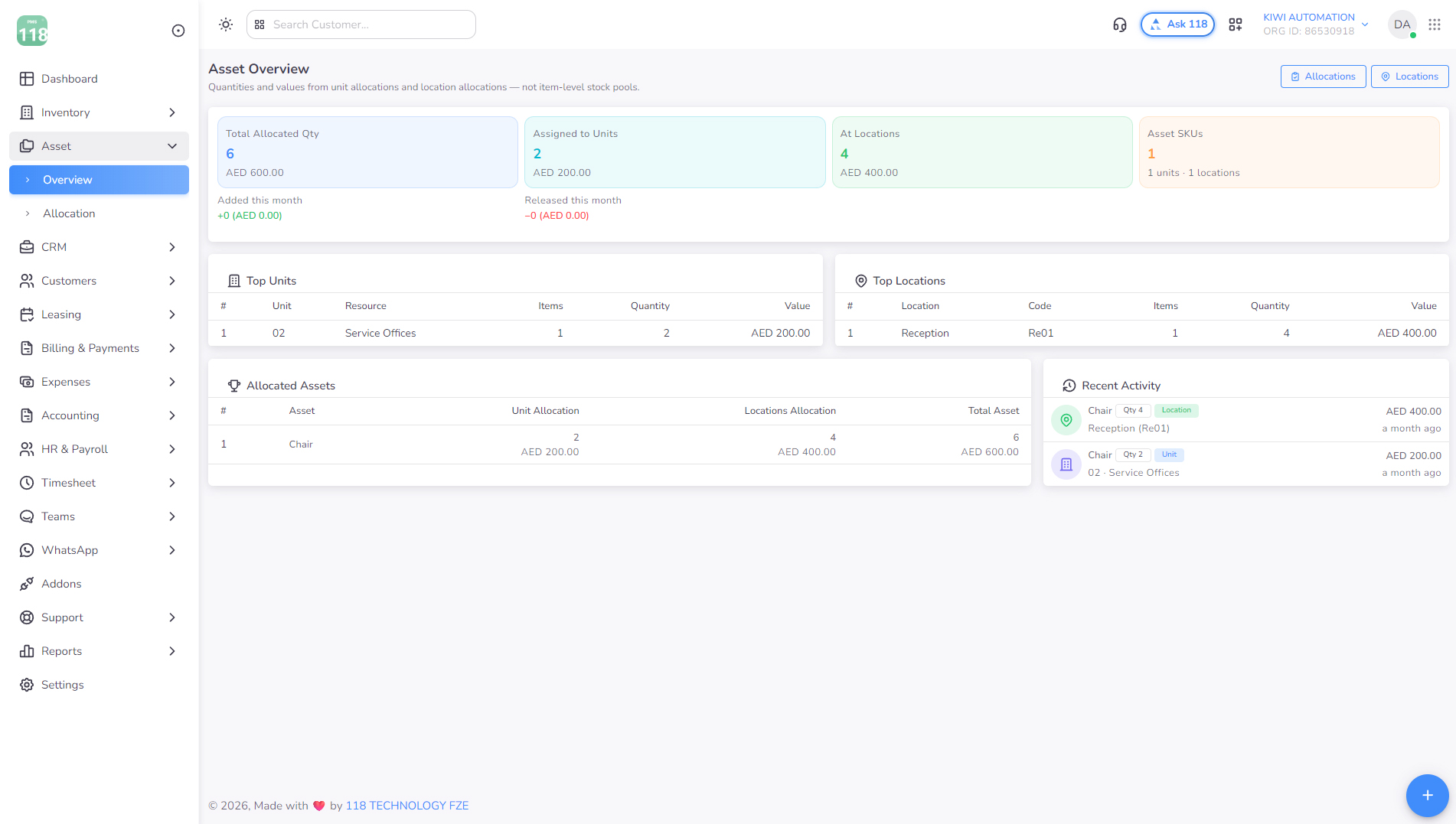Click the sidebar collapse circle icon

click(x=178, y=31)
